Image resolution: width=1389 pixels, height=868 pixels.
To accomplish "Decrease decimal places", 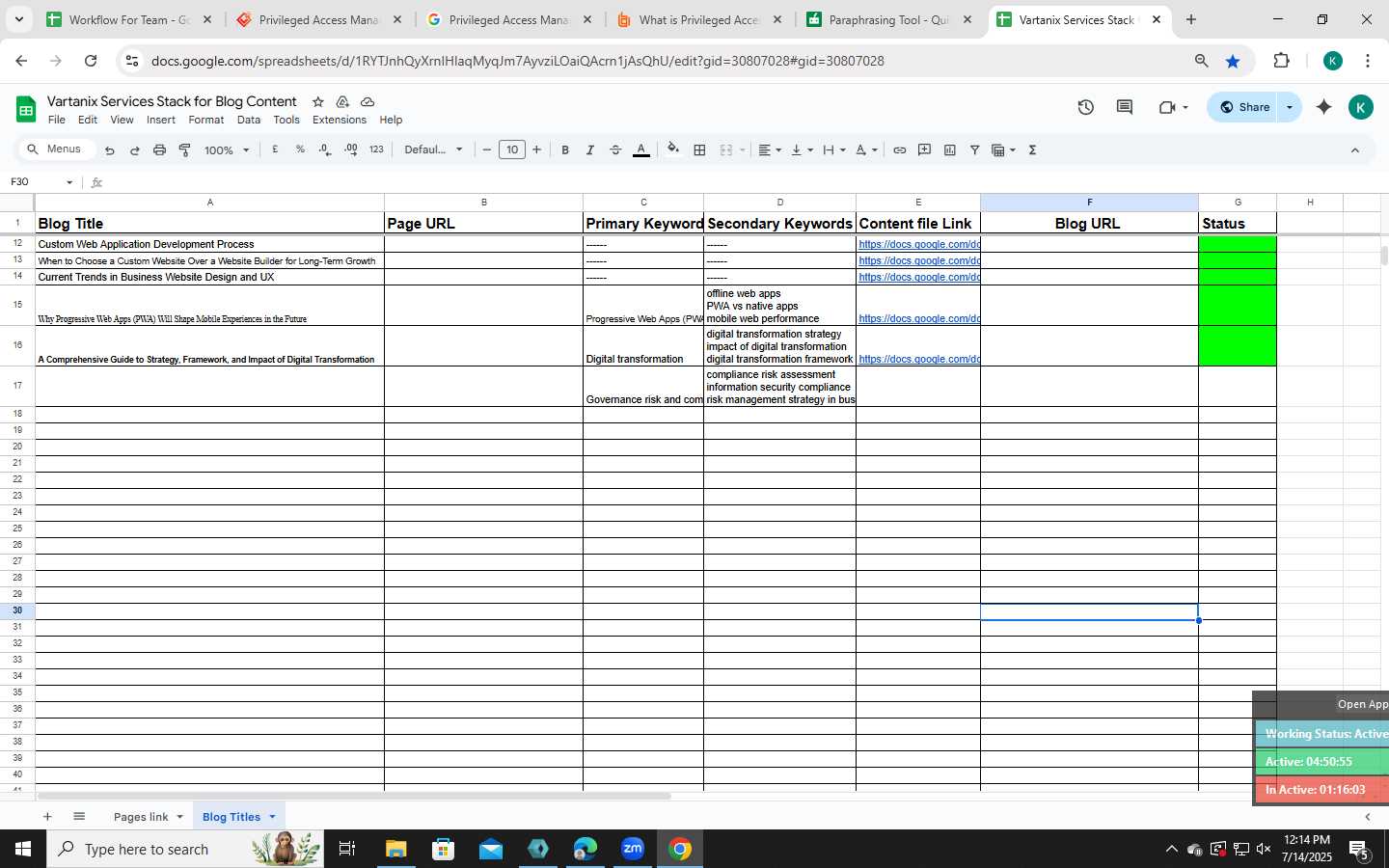I will point(325,149).
